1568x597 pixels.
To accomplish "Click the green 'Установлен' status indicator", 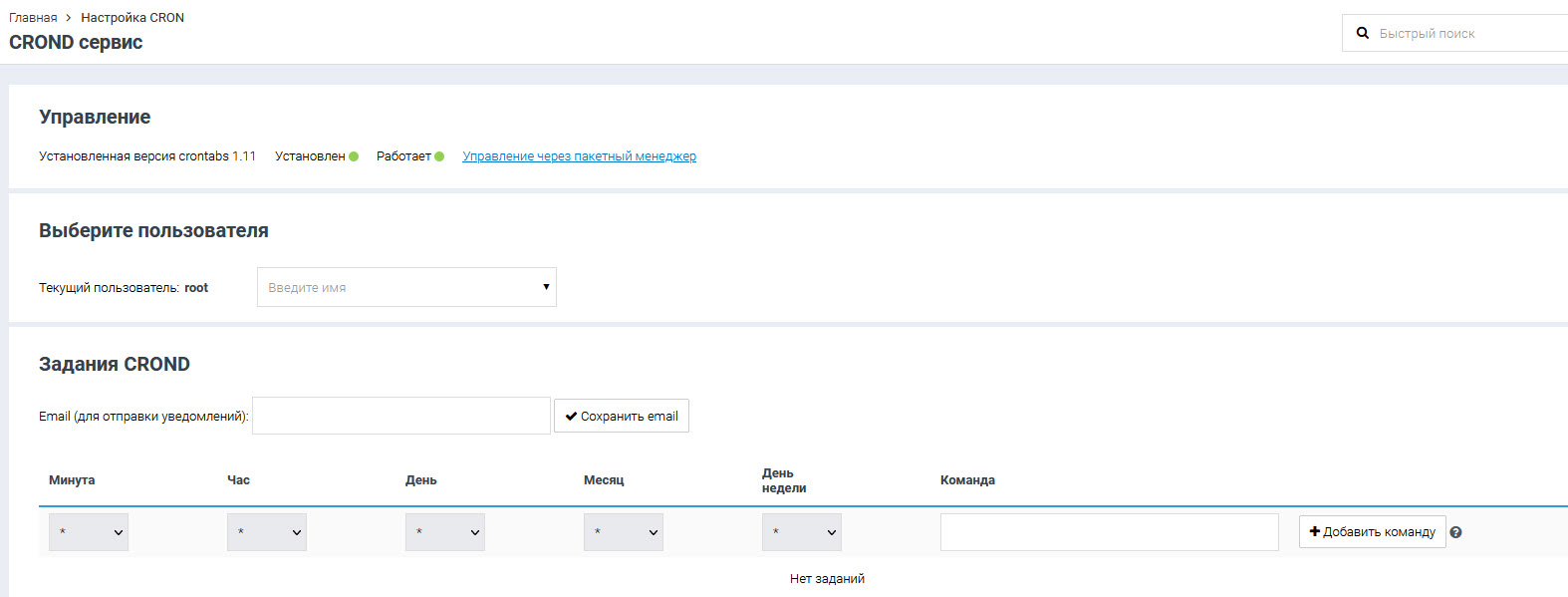I will point(354,156).
